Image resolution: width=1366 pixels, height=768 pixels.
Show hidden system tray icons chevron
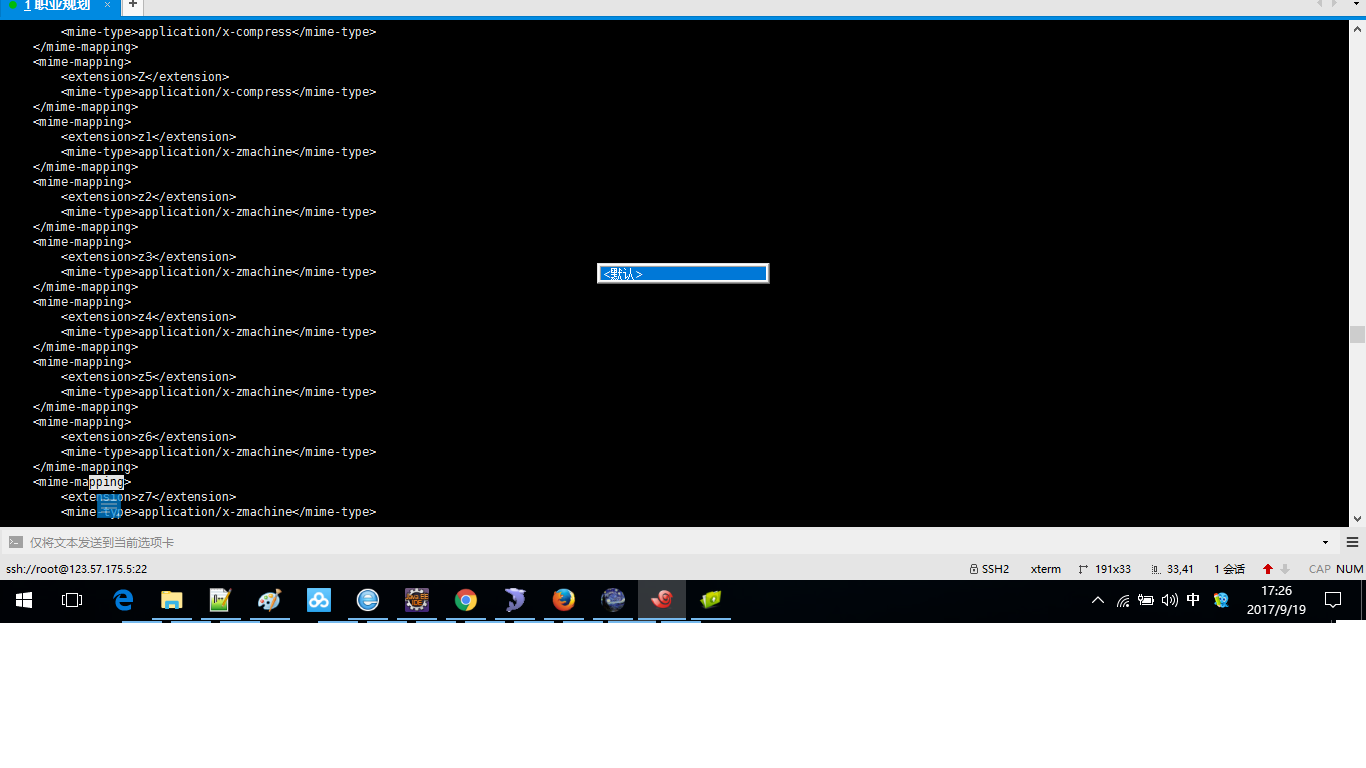[1098, 600]
